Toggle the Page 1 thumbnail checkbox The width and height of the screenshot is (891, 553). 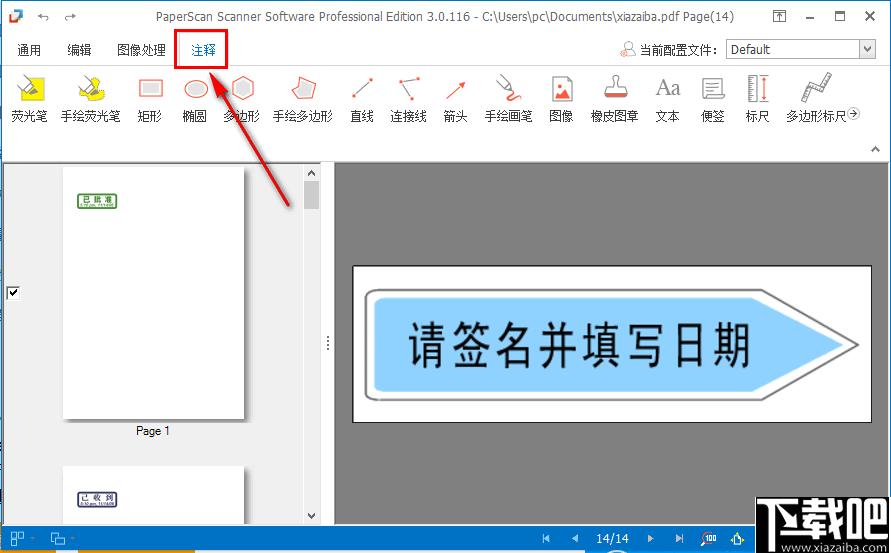pyautogui.click(x=13, y=293)
